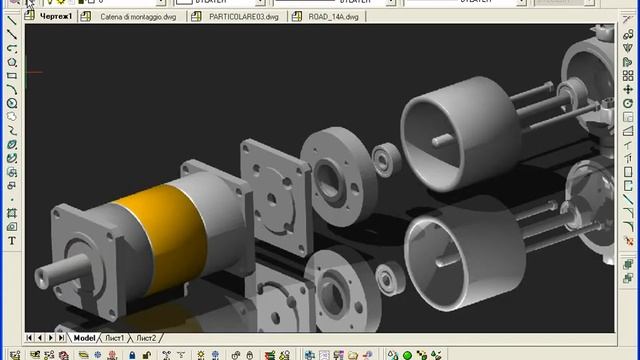640x360 pixels.
Task: Click the Mirror tool
Action: (x=628, y=48)
